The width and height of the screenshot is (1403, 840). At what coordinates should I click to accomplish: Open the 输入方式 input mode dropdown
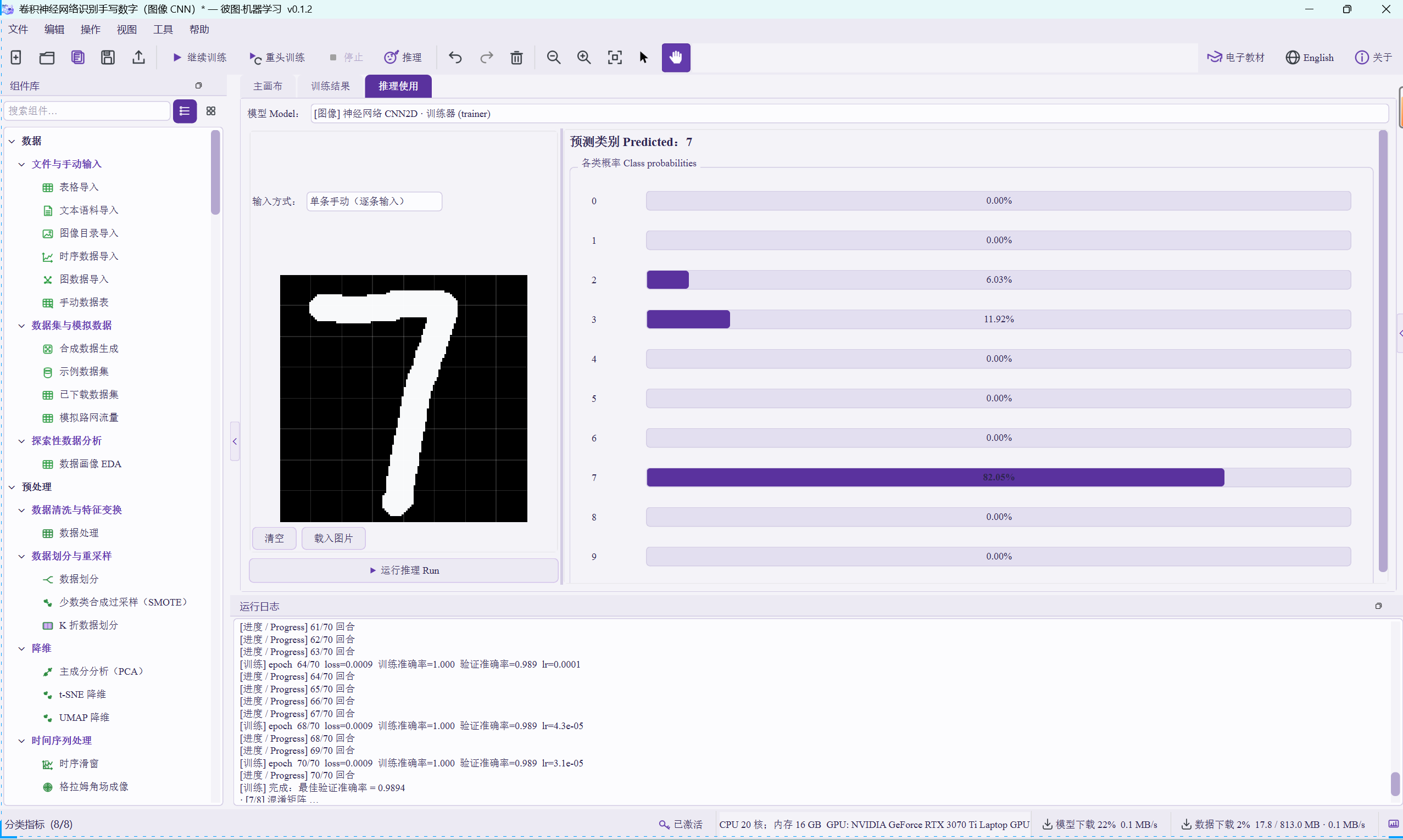[374, 201]
